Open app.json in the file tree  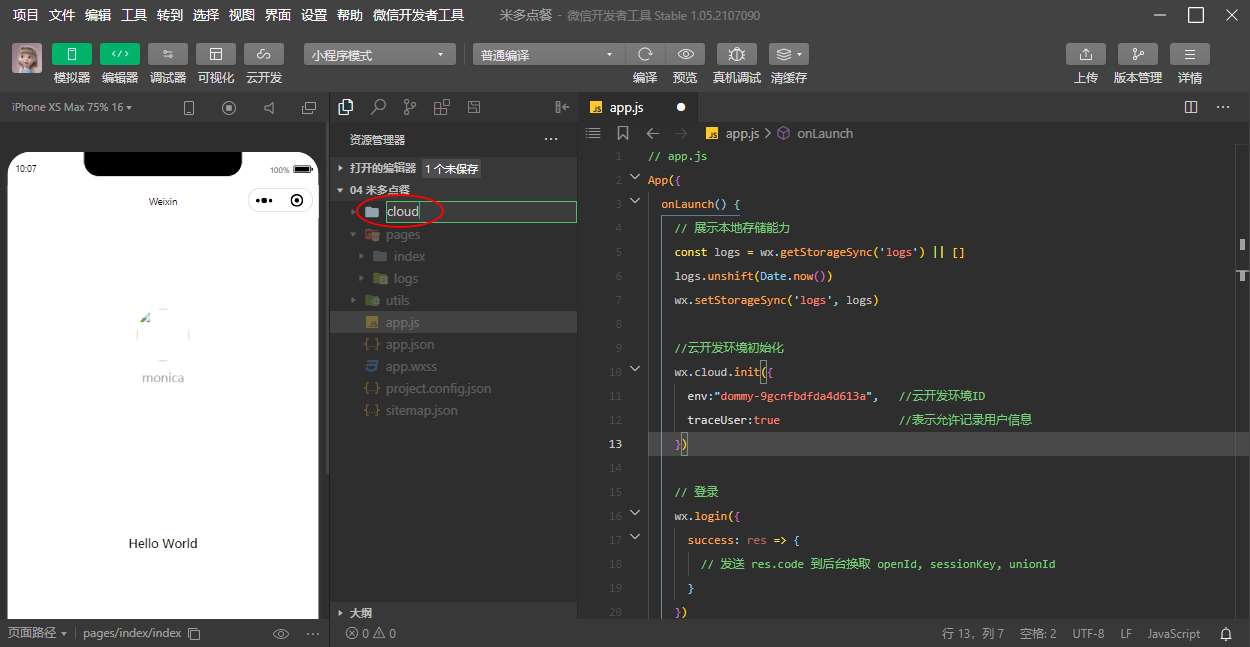click(409, 344)
